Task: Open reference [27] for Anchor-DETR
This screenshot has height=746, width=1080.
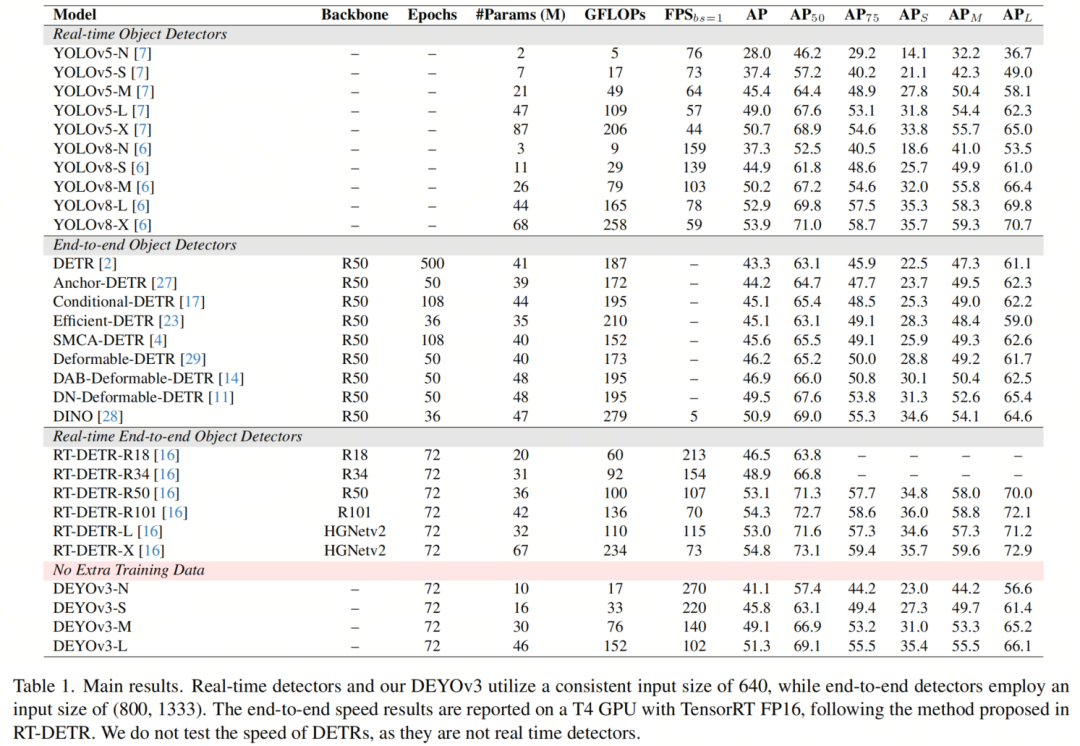Action: pyautogui.click(x=164, y=283)
